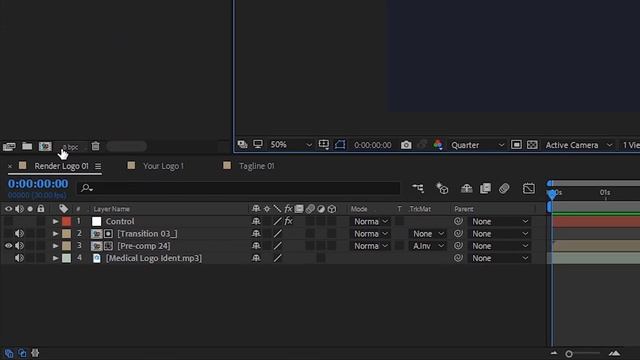
Task: Open blending Mode dropdown for Pre-comp 24
Action: (x=371, y=246)
